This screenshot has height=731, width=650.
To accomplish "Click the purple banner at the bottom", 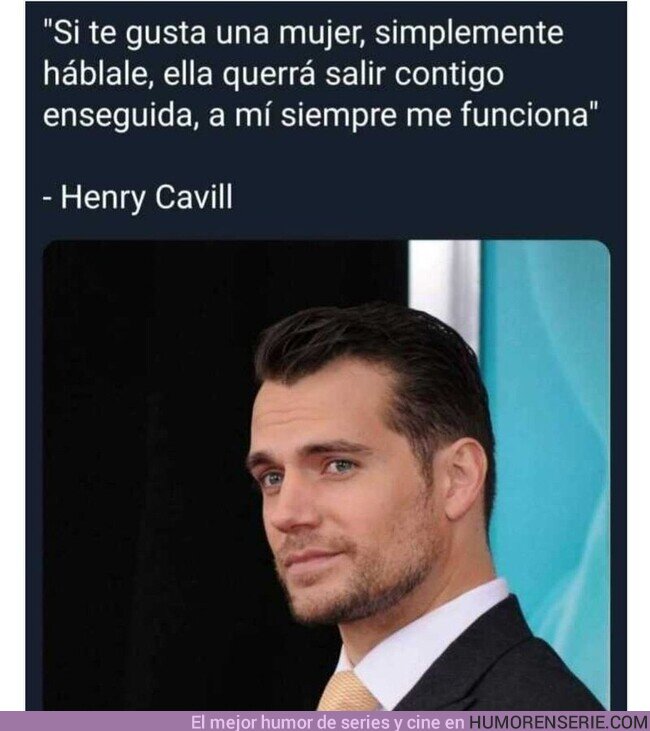I will tap(325, 721).
